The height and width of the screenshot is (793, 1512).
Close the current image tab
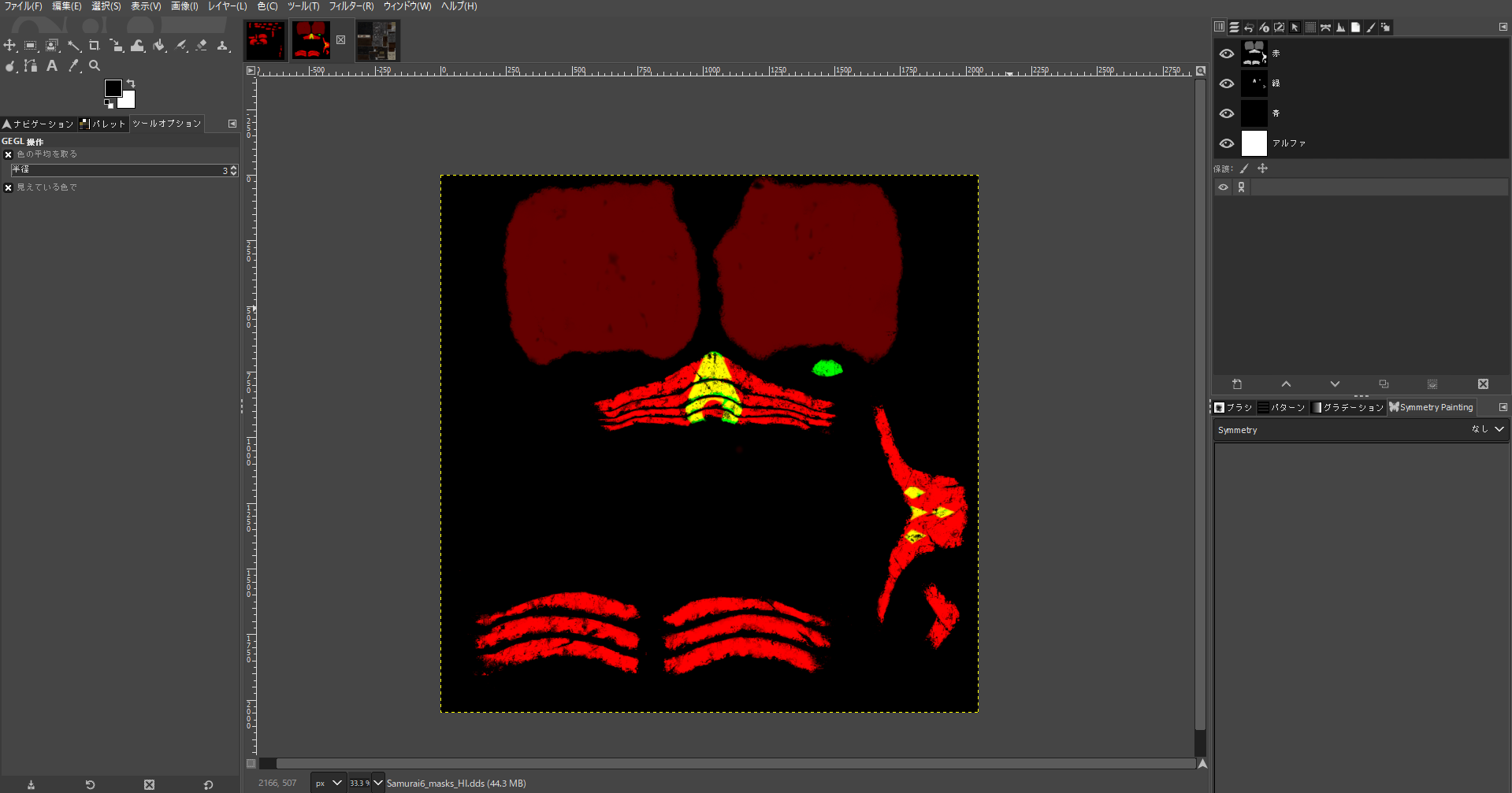(341, 40)
